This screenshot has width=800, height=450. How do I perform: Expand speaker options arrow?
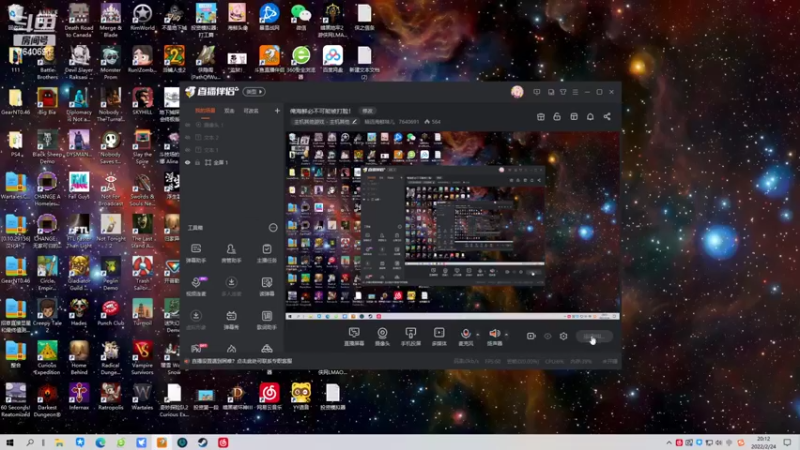pyautogui.click(x=506, y=335)
